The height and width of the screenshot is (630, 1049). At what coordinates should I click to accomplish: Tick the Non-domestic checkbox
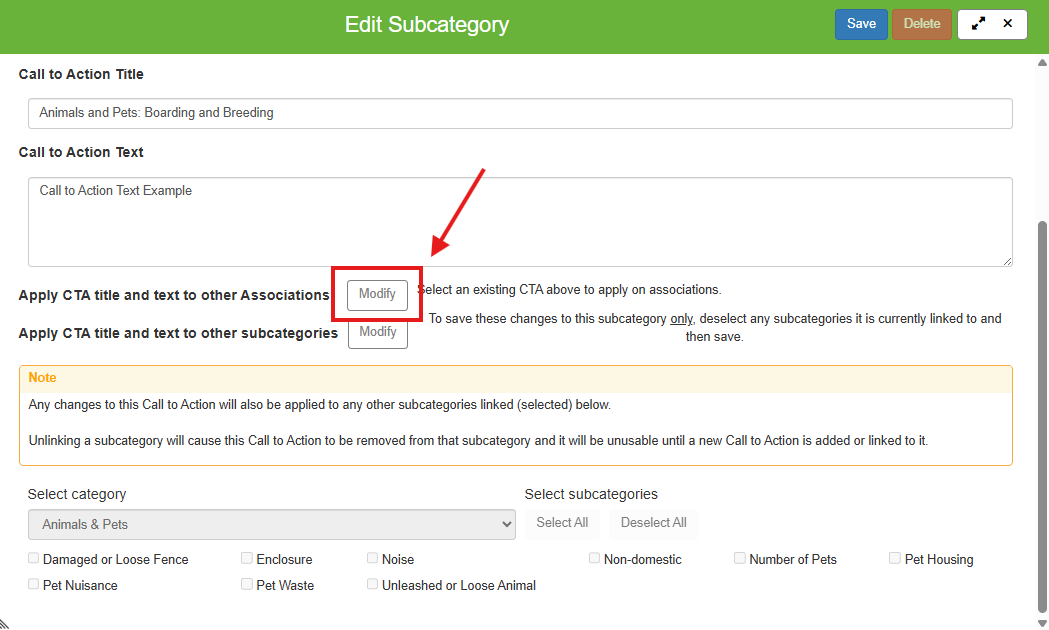[595, 559]
